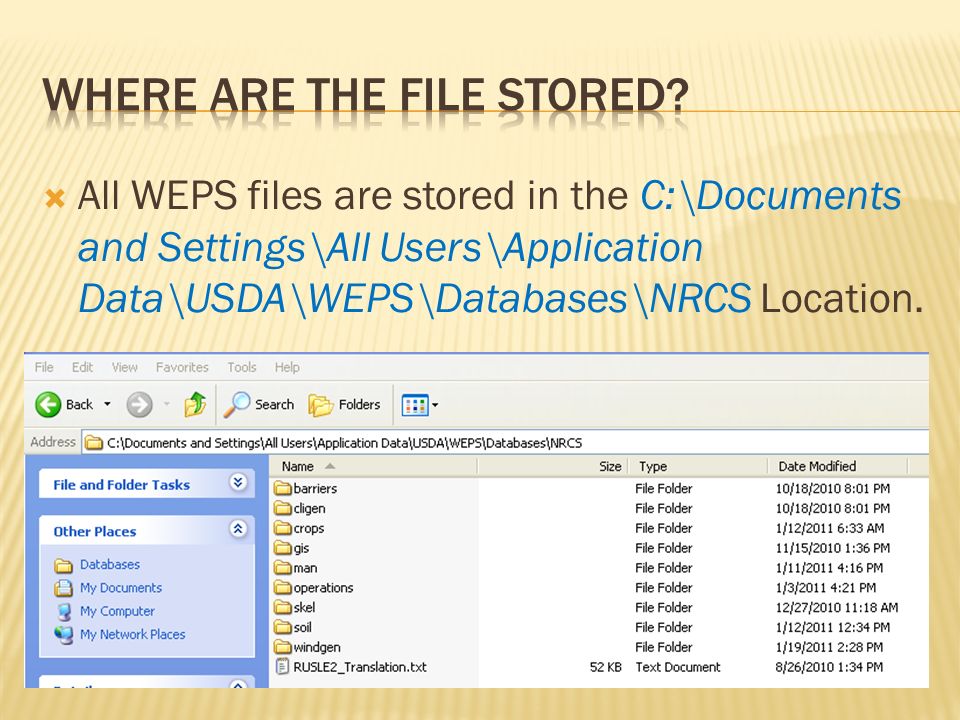Open the File menu

click(44, 367)
